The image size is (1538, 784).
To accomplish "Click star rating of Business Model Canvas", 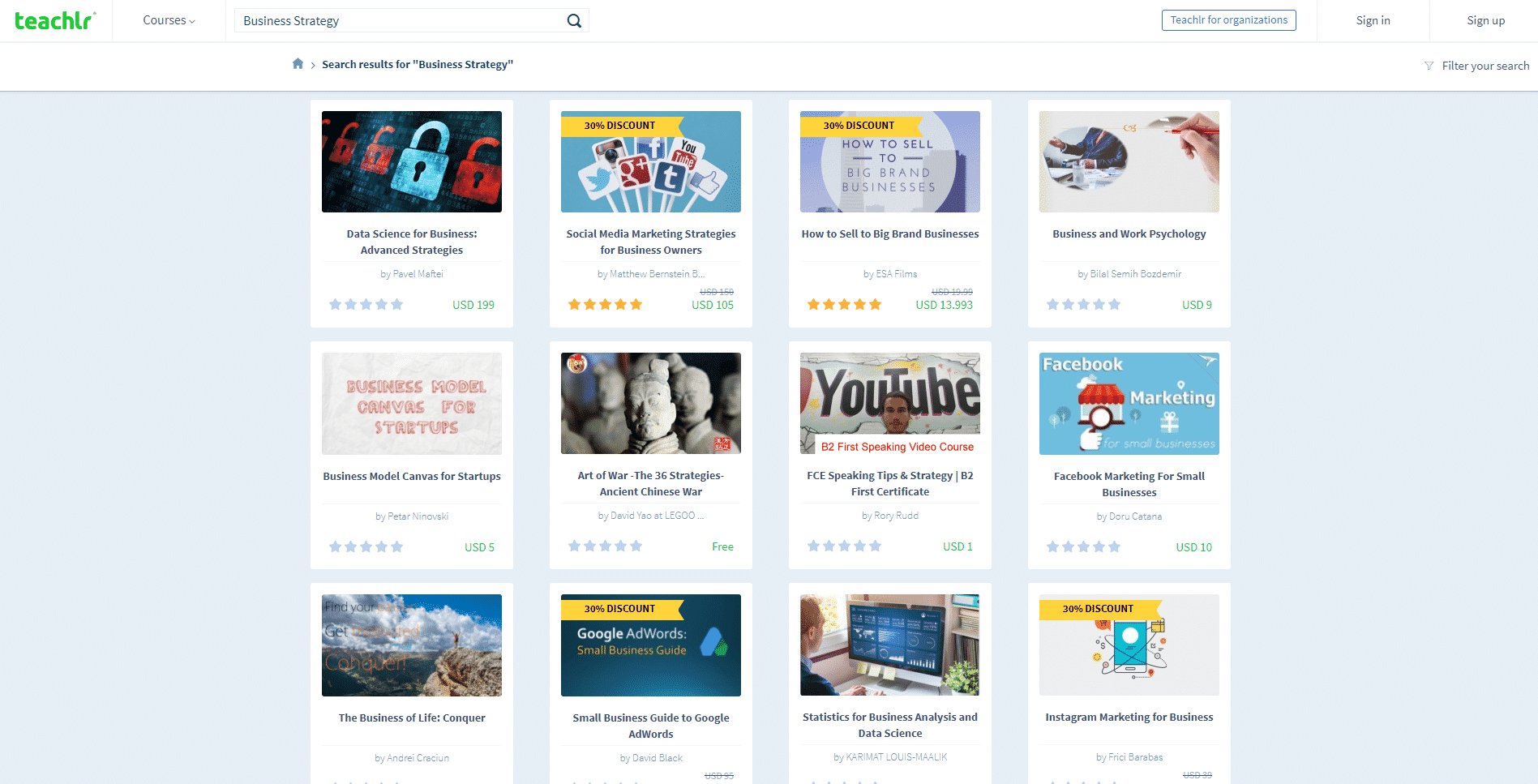I will [x=366, y=547].
